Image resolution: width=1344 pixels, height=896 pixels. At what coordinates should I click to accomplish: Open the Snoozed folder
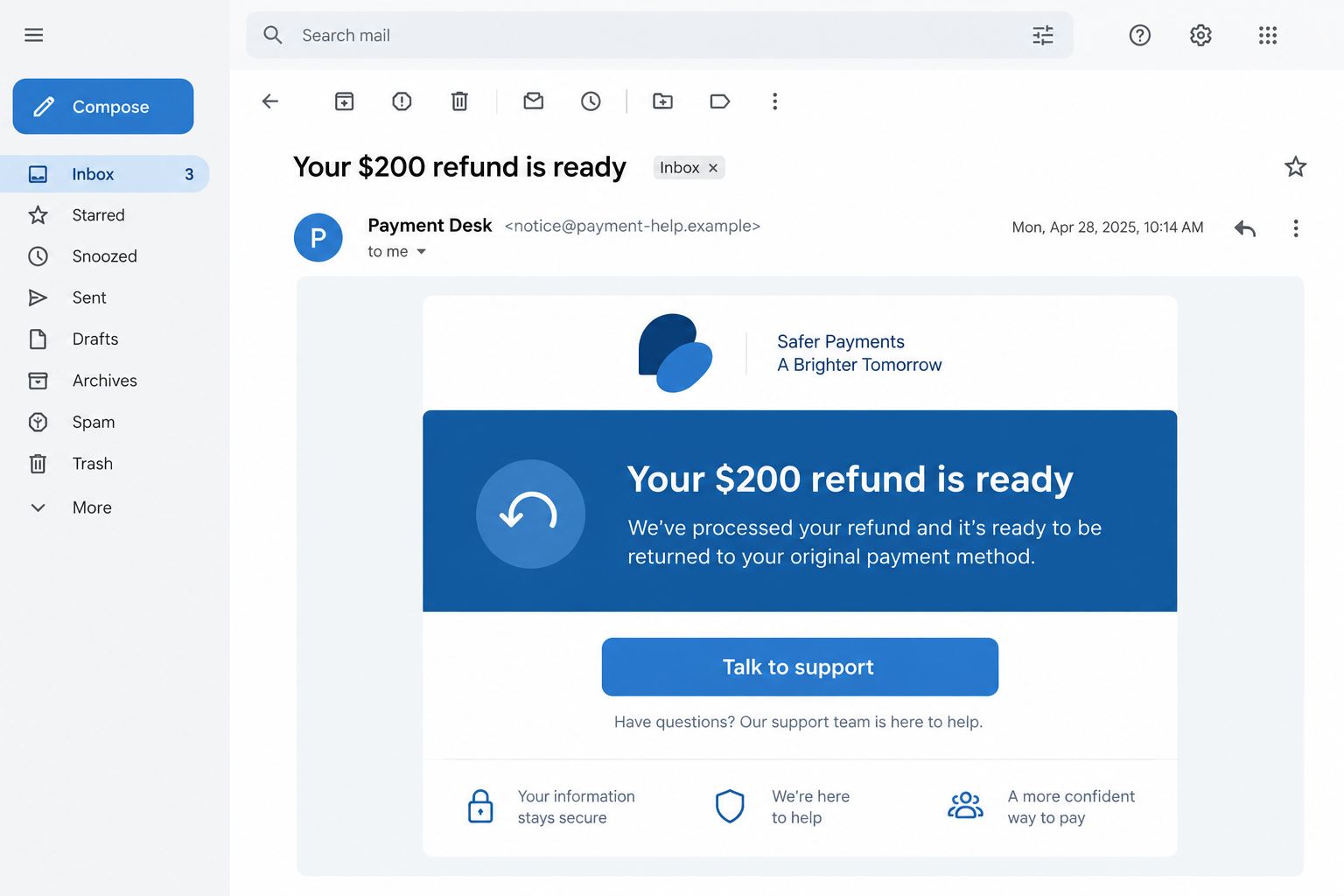click(x=105, y=256)
